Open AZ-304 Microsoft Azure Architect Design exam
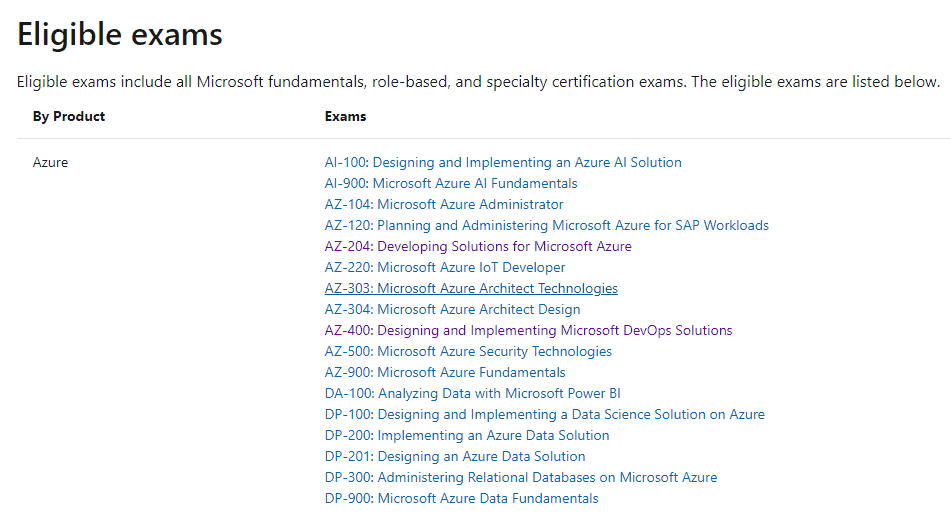 [452, 309]
